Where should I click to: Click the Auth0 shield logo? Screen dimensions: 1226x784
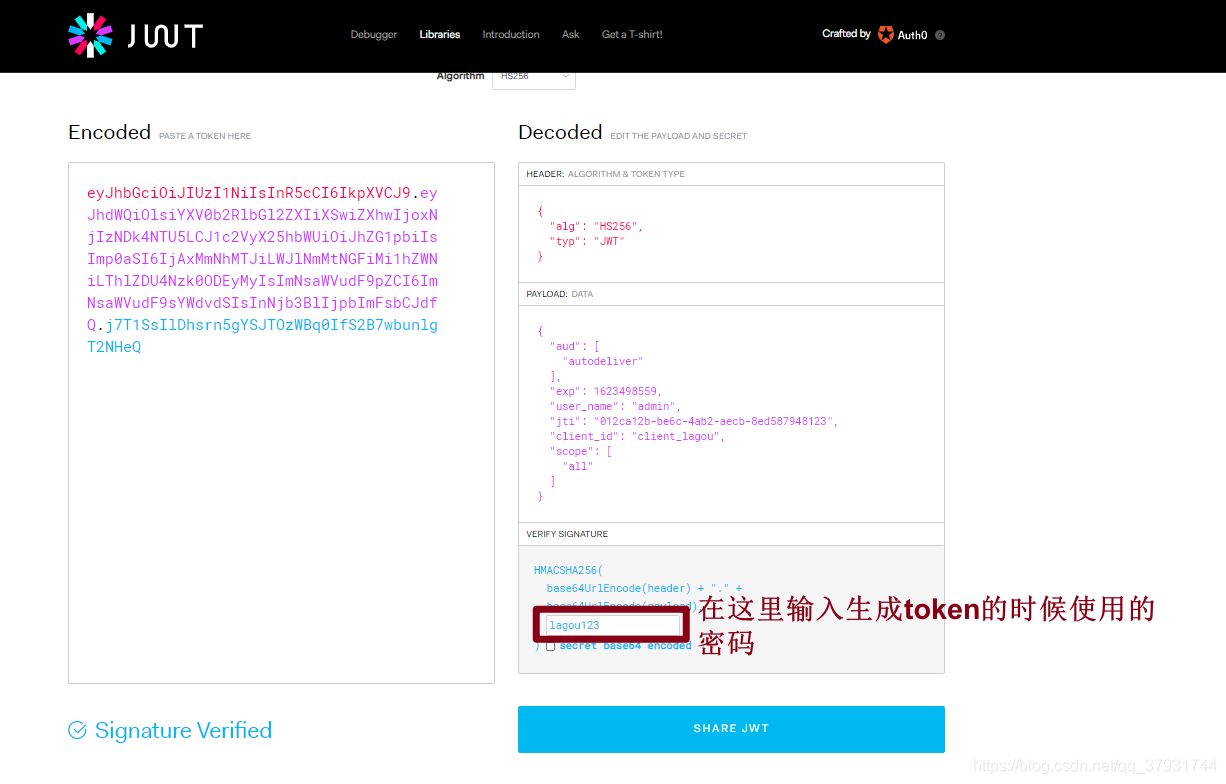tap(886, 34)
